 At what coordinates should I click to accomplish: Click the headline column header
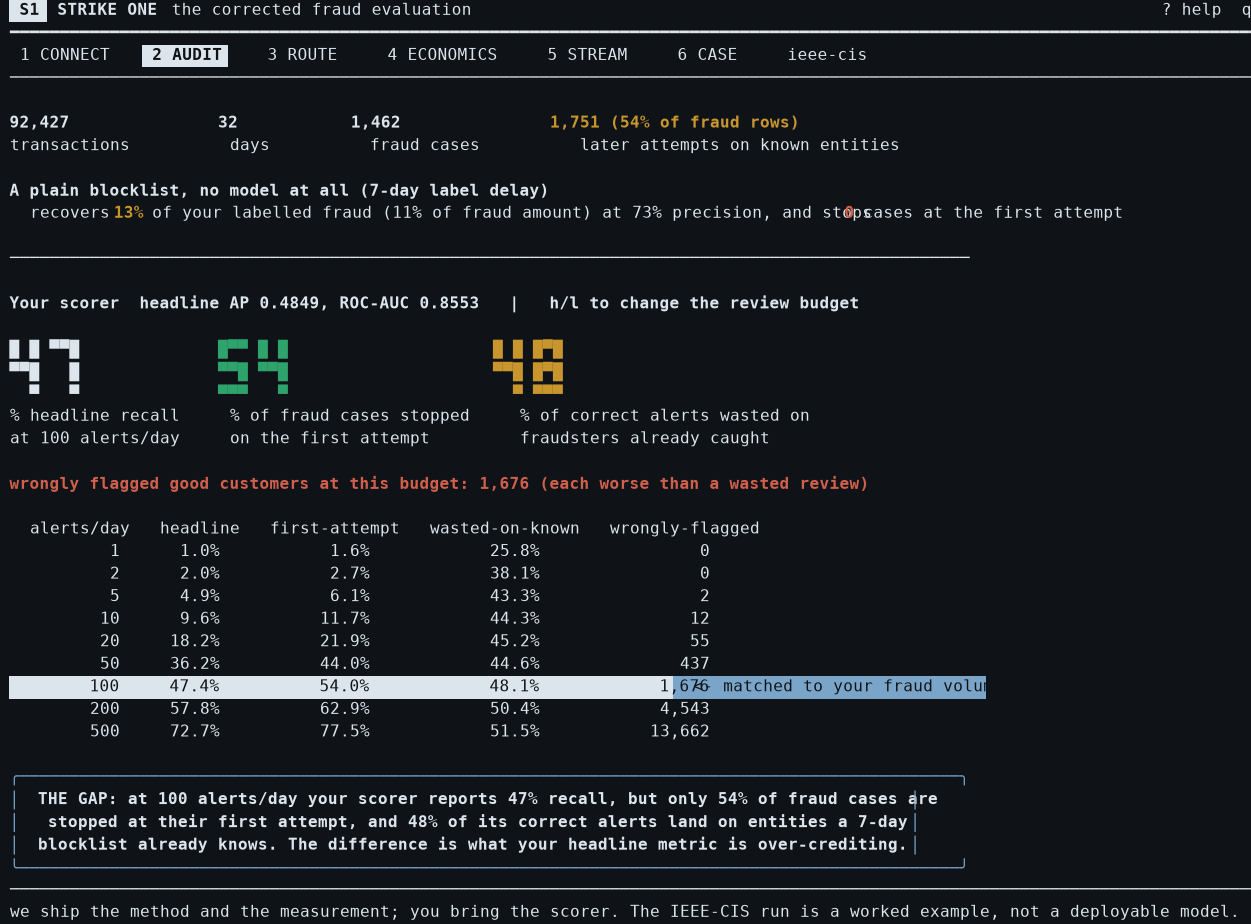199,529
